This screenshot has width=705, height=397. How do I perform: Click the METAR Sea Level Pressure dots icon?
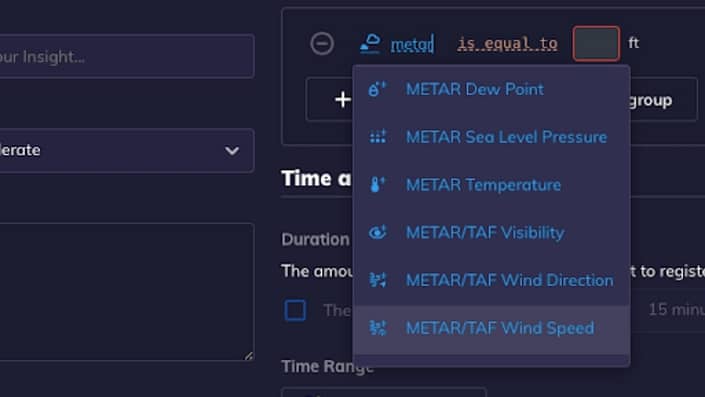(377, 137)
